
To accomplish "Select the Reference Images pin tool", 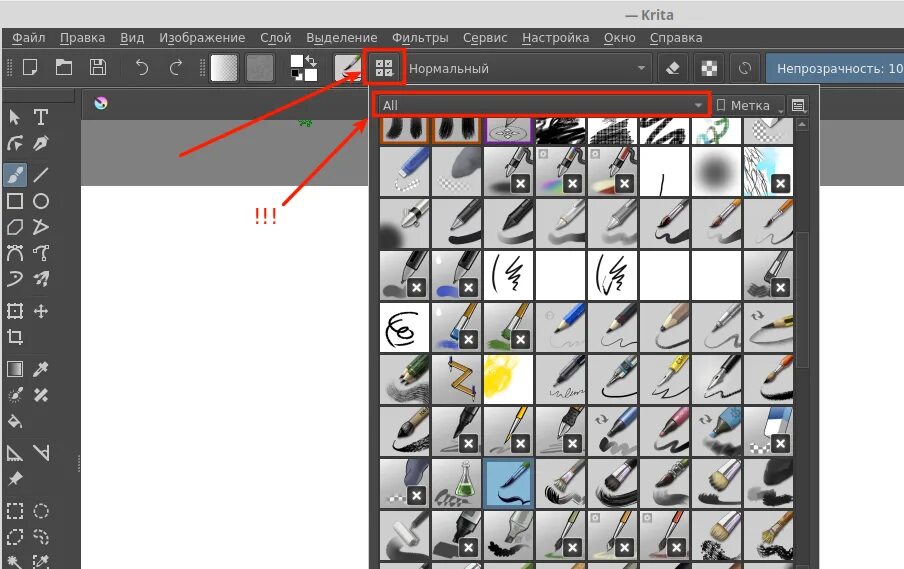I will (15, 478).
